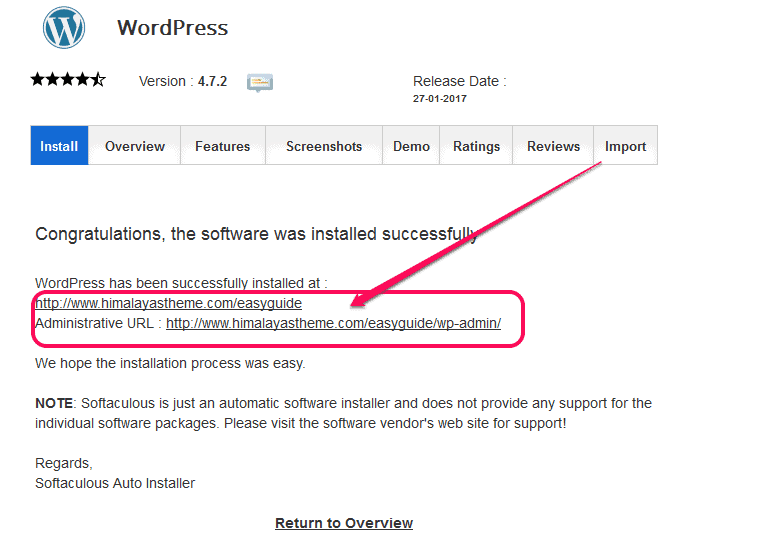This screenshot has height=549, width=777.
Task: Open the himalayastheme.com/easyguide site link
Action: click(x=168, y=303)
